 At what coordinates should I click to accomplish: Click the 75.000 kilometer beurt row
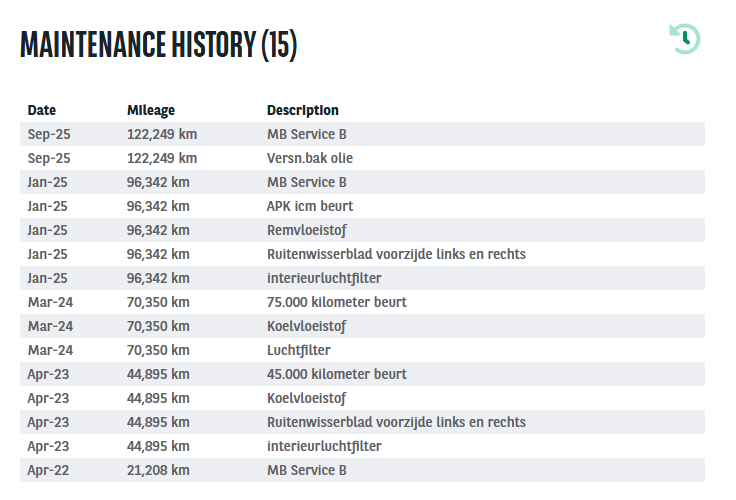(362, 301)
